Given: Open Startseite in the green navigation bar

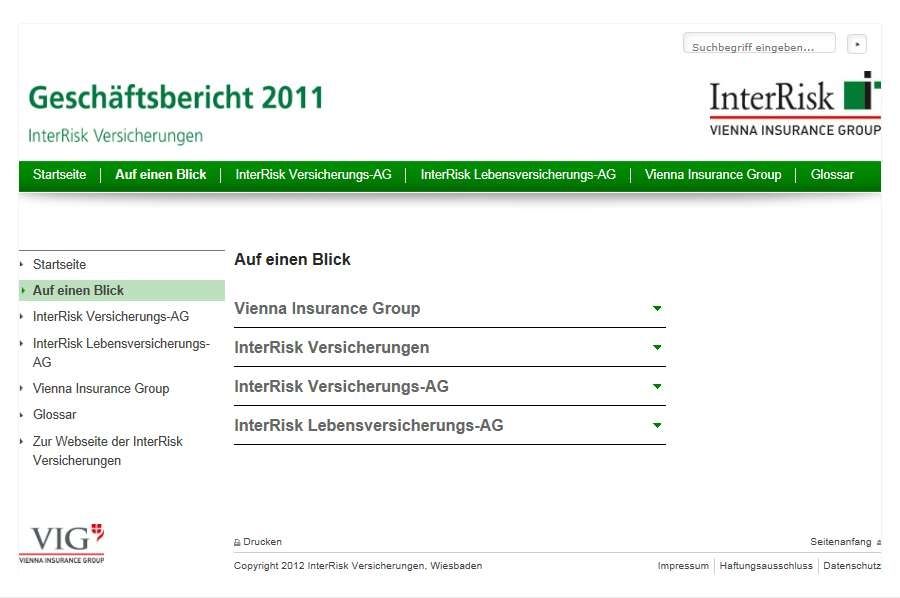Looking at the screenshot, I should pos(59,175).
